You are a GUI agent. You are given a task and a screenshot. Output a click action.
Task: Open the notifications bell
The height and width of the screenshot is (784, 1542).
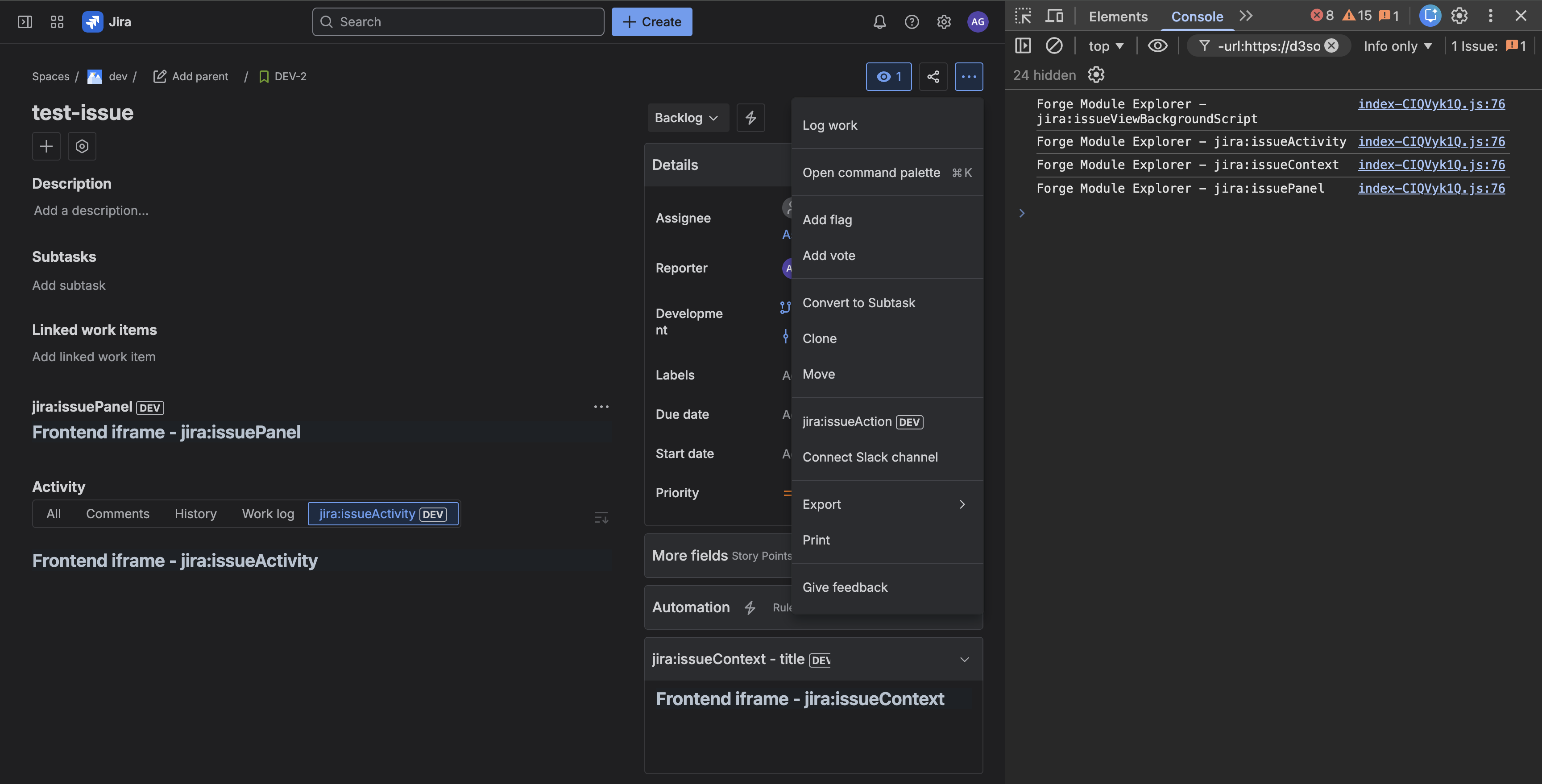point(879,21)
